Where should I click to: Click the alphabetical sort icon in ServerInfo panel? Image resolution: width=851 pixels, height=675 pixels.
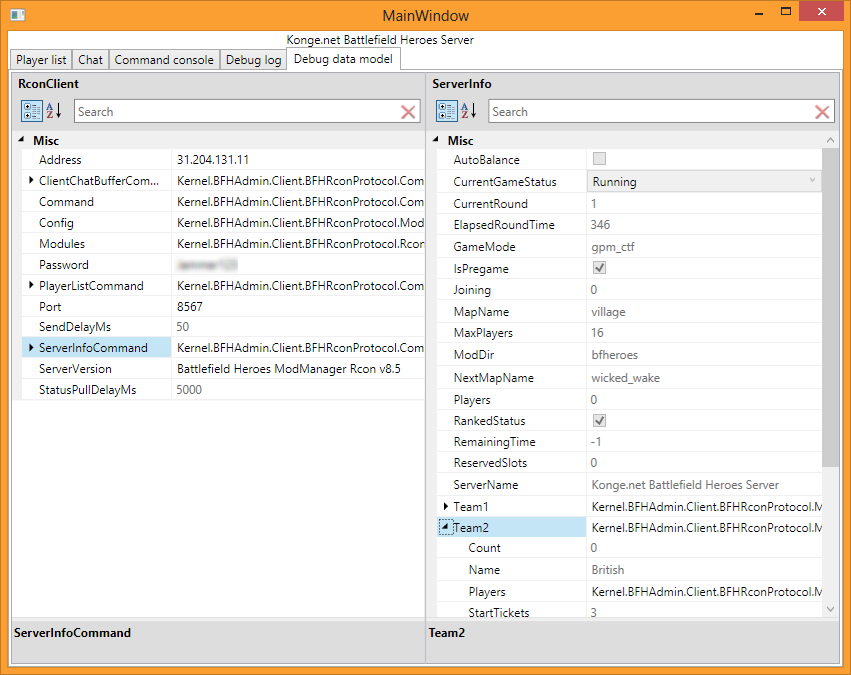468,111
